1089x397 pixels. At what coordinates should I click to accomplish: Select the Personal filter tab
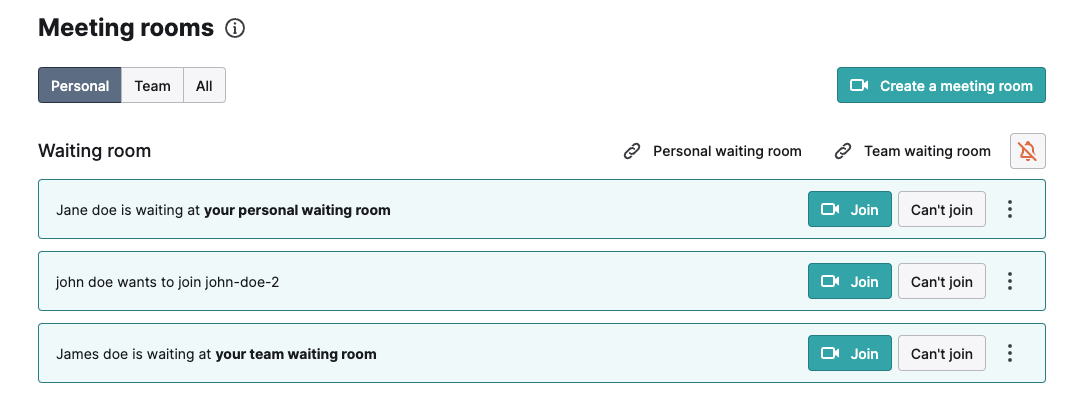[x=80, y=85]
